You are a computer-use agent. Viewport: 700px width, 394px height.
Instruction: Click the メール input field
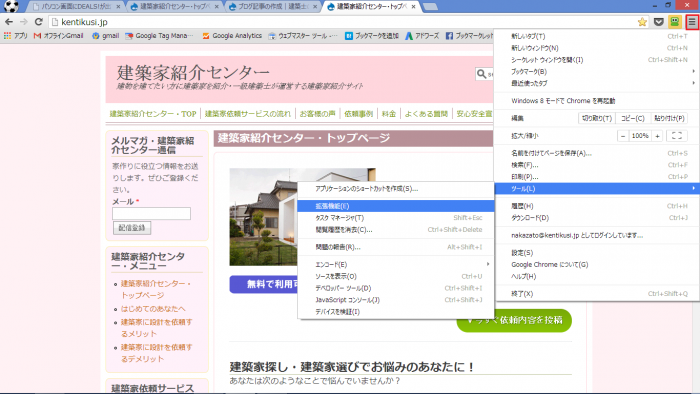(x=151, y=213)
